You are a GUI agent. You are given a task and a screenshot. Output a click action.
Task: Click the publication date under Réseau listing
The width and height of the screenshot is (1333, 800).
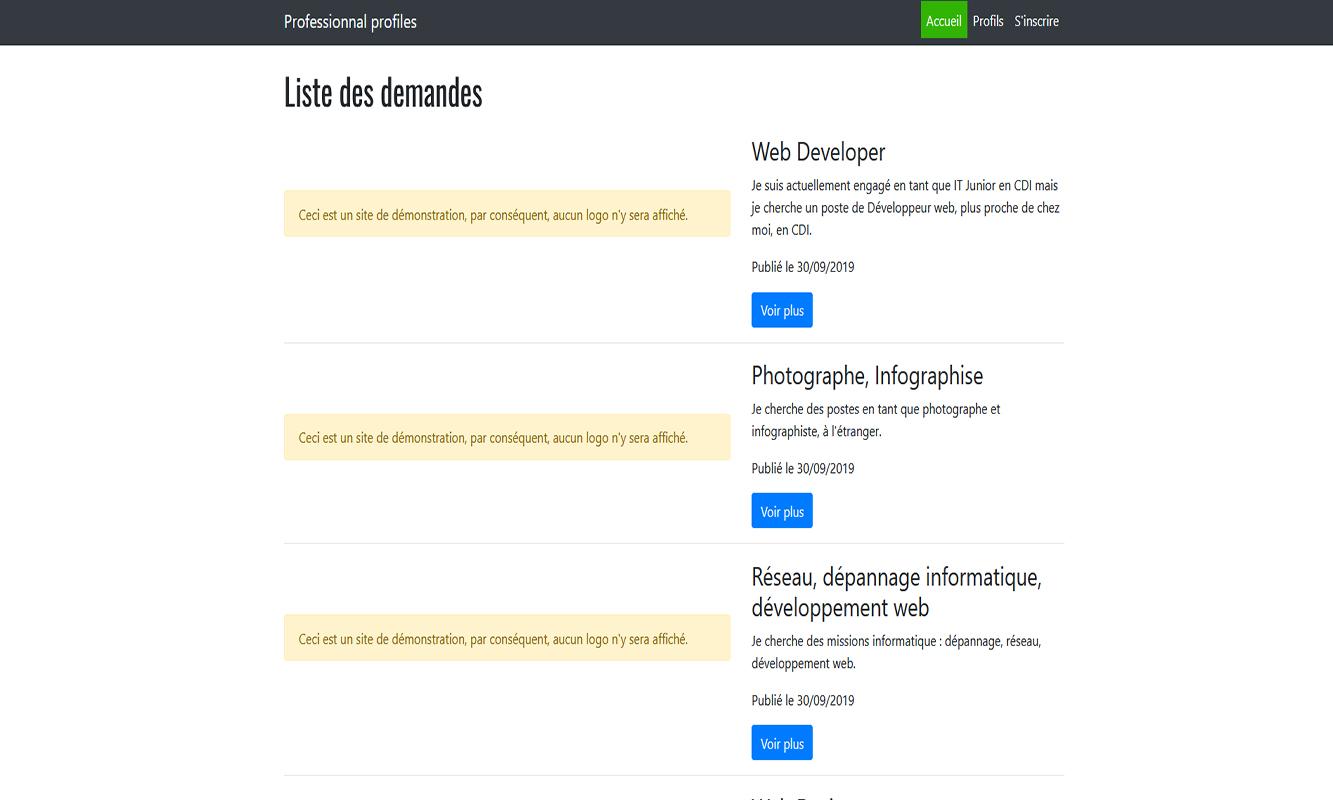802,700
